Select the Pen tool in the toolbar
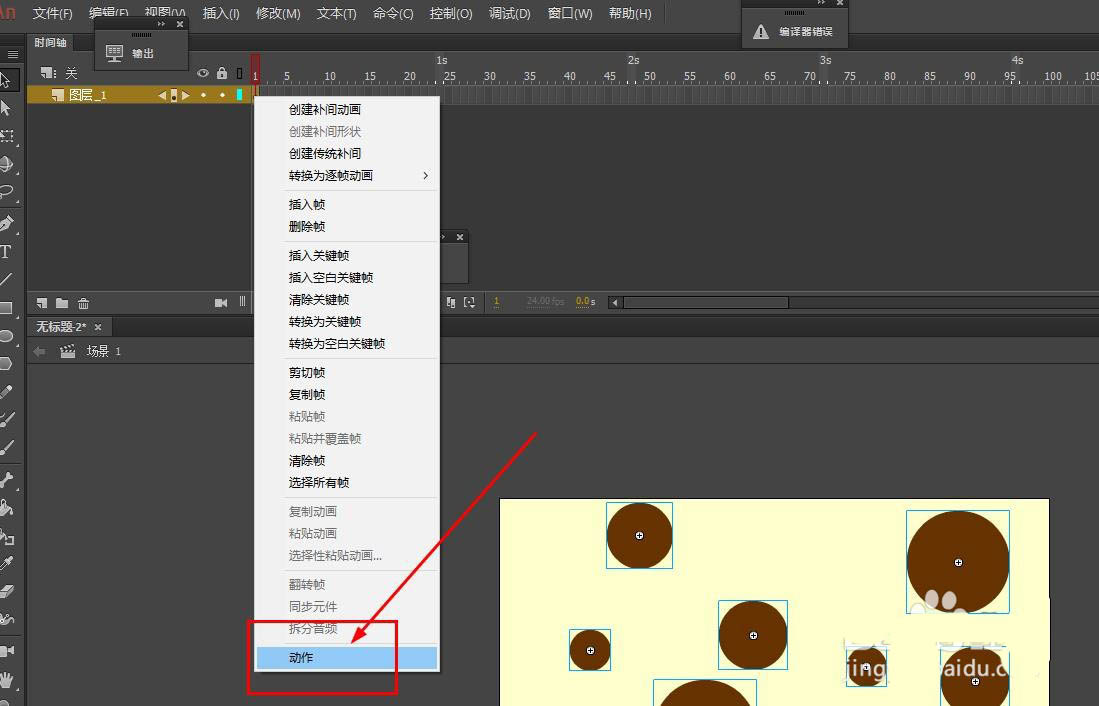The width and height of the screenshot is (1099, 706). (x=6, y=223)
